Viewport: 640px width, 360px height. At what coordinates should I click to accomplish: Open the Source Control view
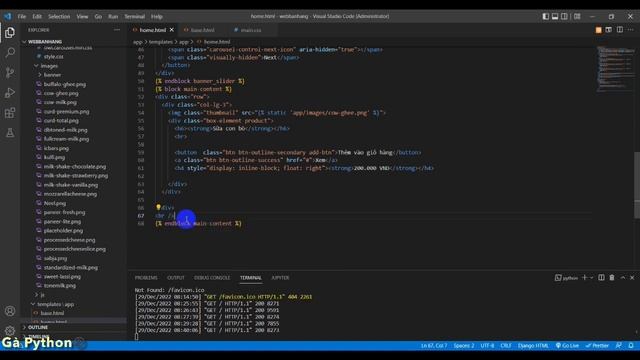click(x=10, y=73)
